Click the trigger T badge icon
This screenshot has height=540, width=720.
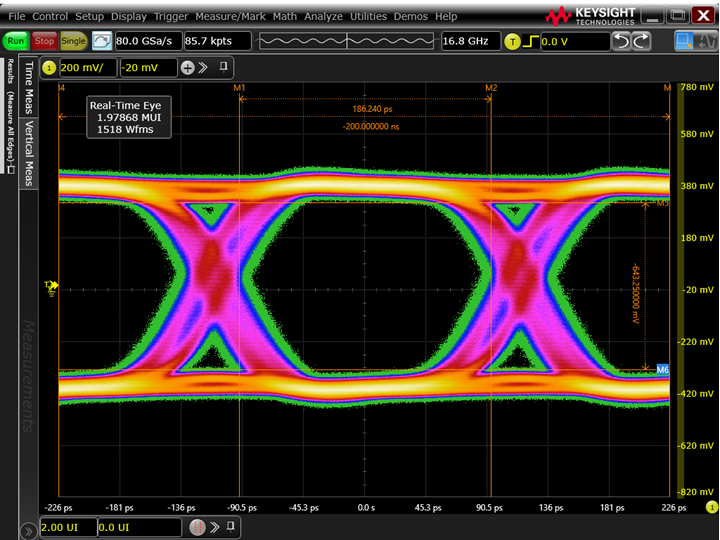click(513, 41)
